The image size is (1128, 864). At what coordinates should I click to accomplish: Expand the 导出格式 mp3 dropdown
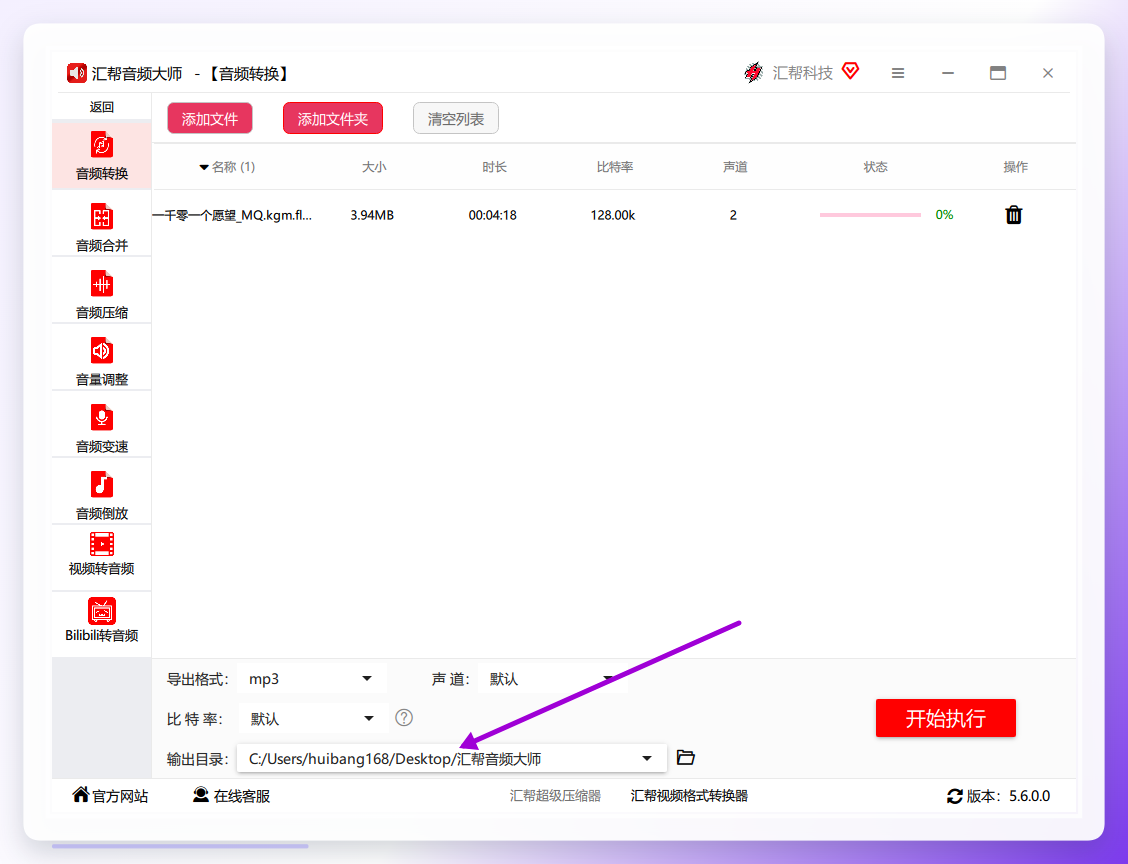click(311, 678)
